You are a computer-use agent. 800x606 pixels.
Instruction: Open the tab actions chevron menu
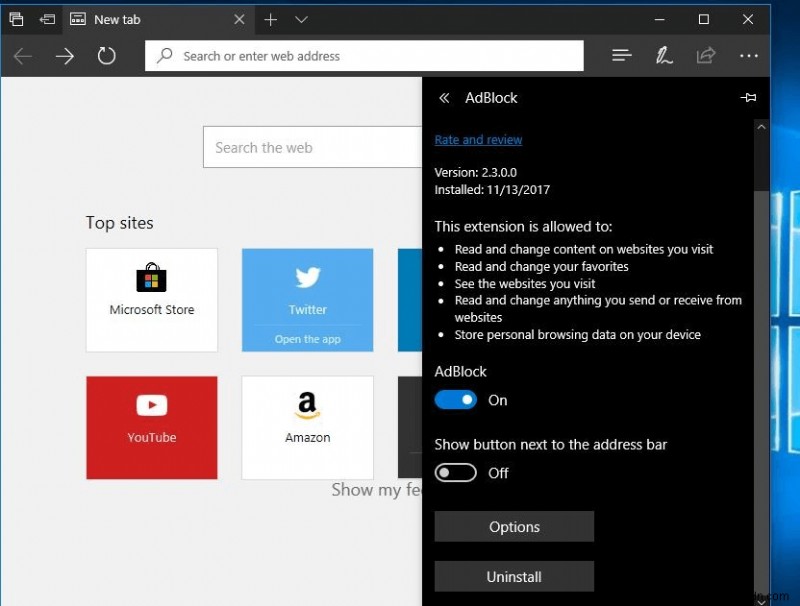pyautogui.click(x=303, y=19)
